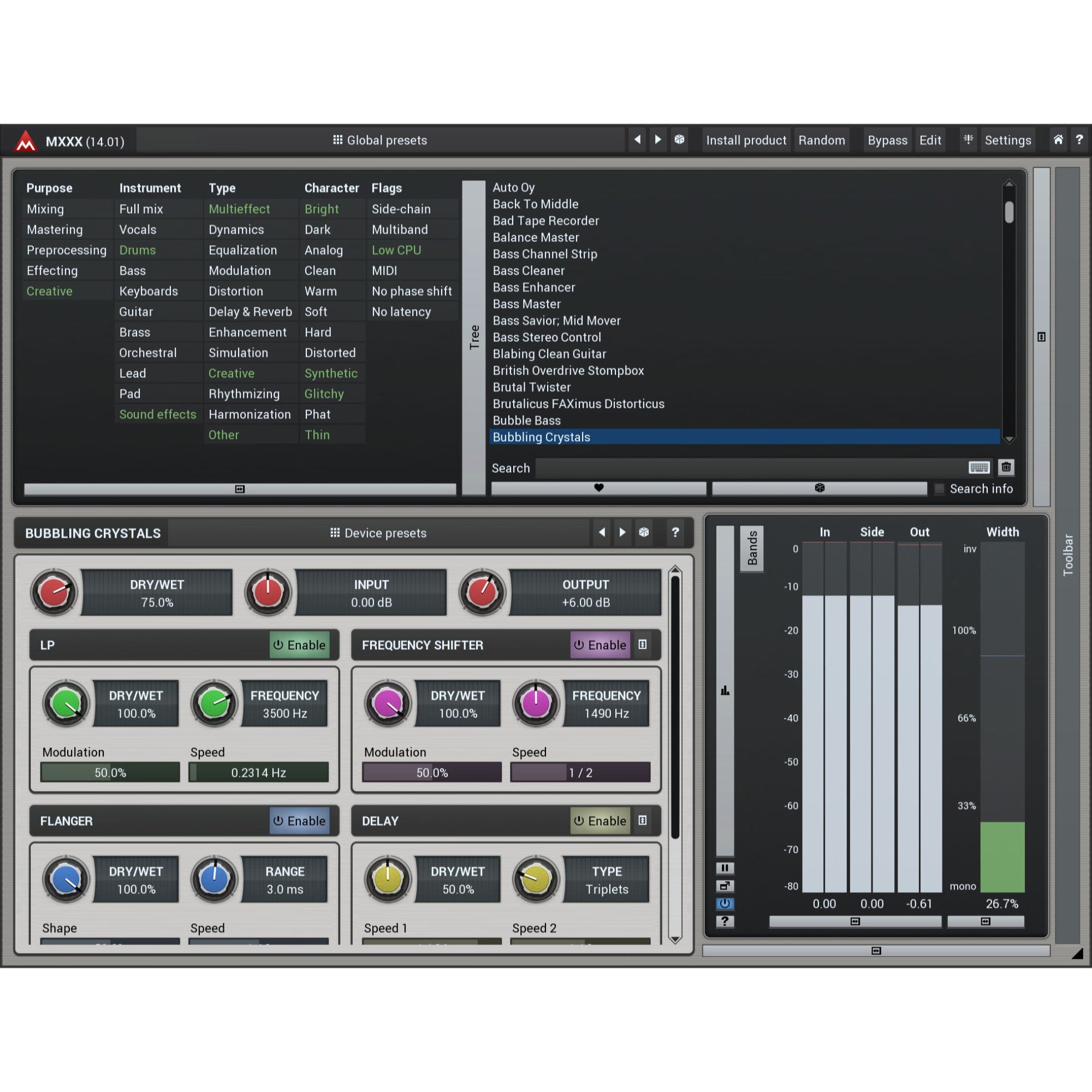Click the LP Modulation 50.0% slider
Screen dimensions: 1092x1092
(110, 773)
